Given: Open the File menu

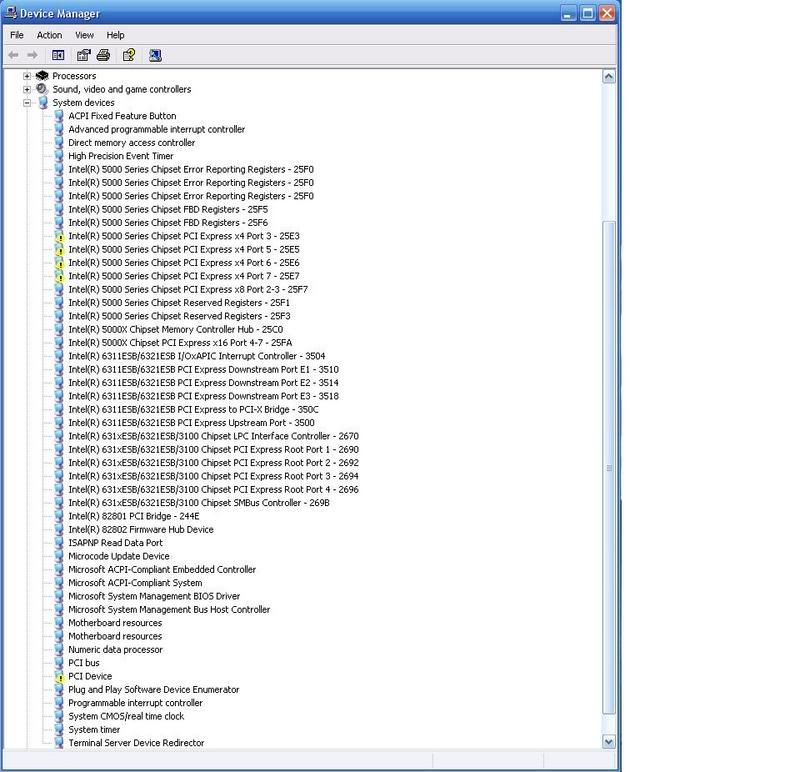Looking at the screenshot, I should (17, 35).
